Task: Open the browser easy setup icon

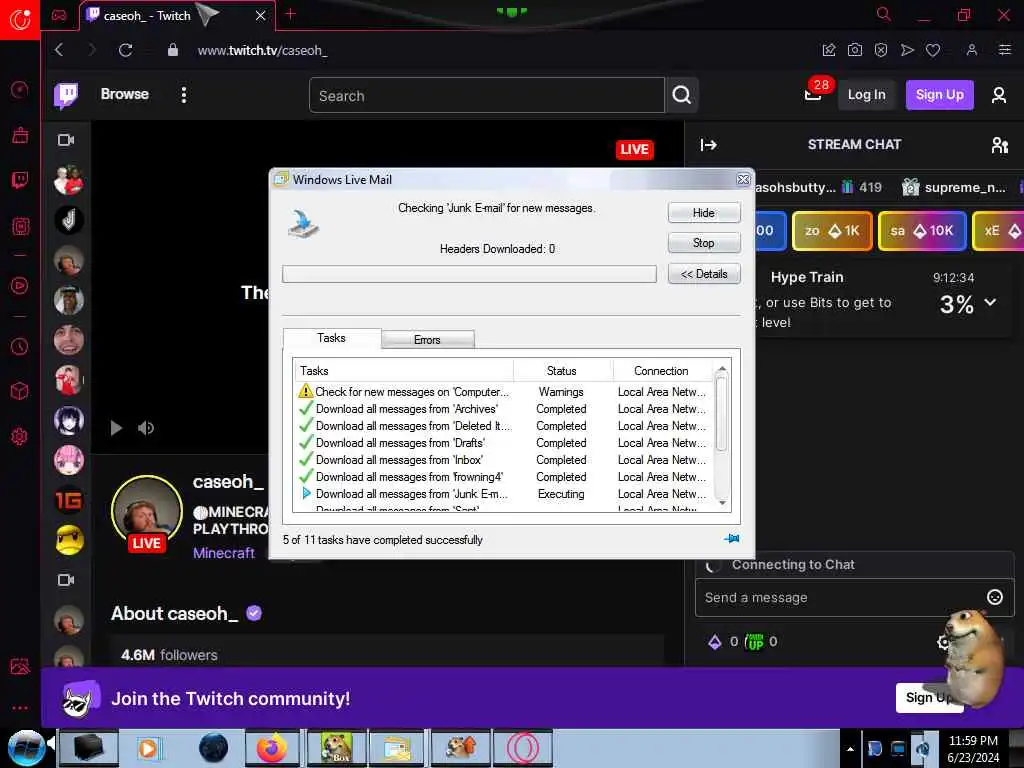Action: [x=1004, y=50]
